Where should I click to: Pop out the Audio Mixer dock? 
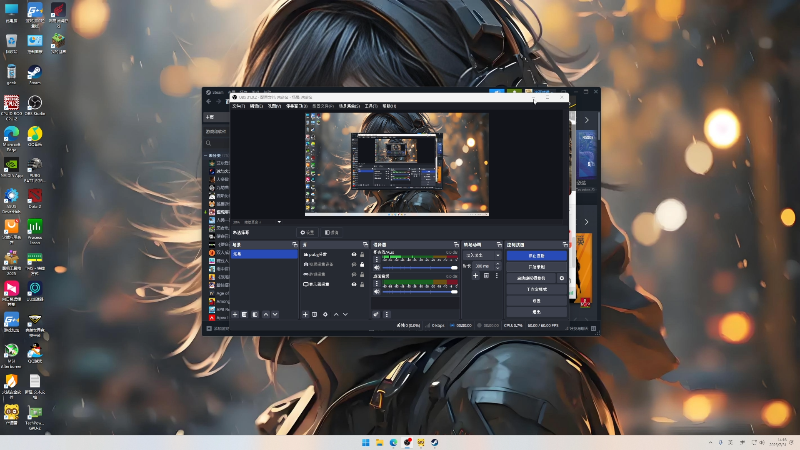pyautogui.click(x=456, y=245)
